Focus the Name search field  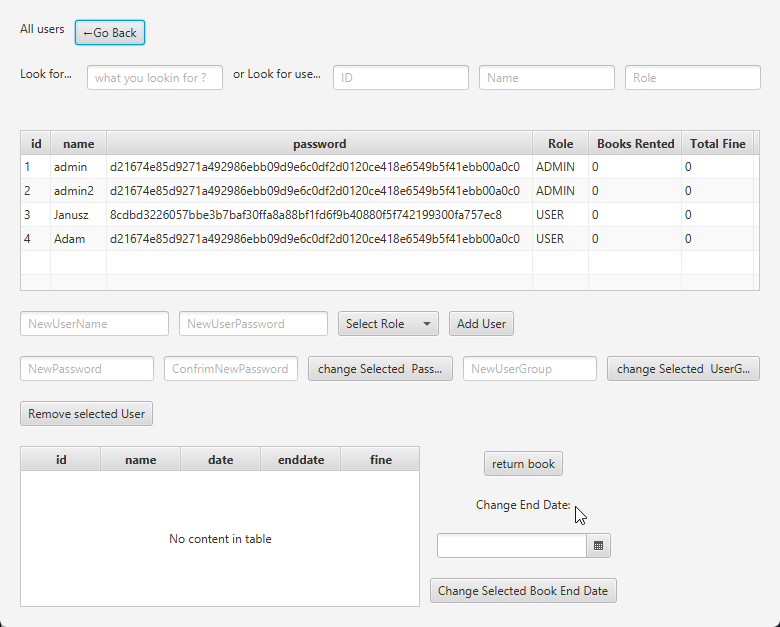pyautogui.click(x=547, y=78)
